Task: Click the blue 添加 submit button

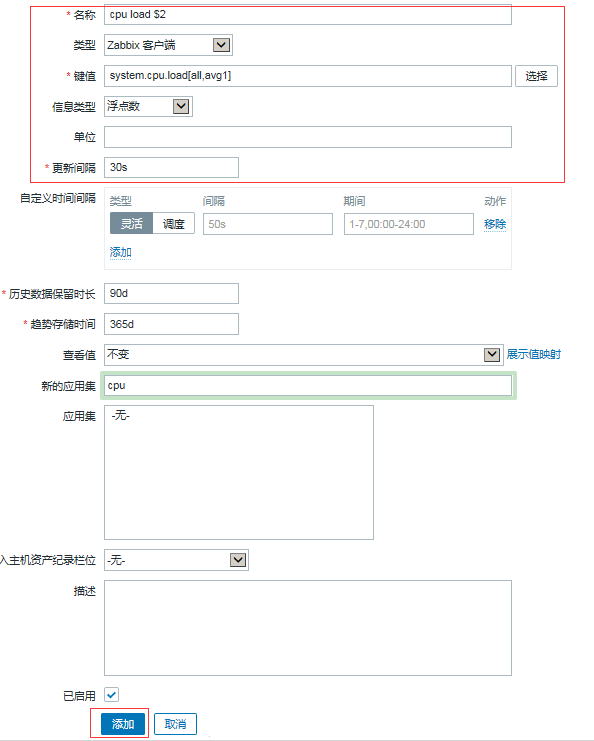Action: point(123,724)
